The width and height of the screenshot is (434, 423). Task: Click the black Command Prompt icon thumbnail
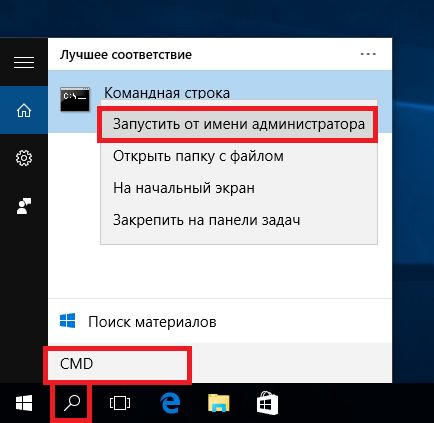(x=75, y=99)
